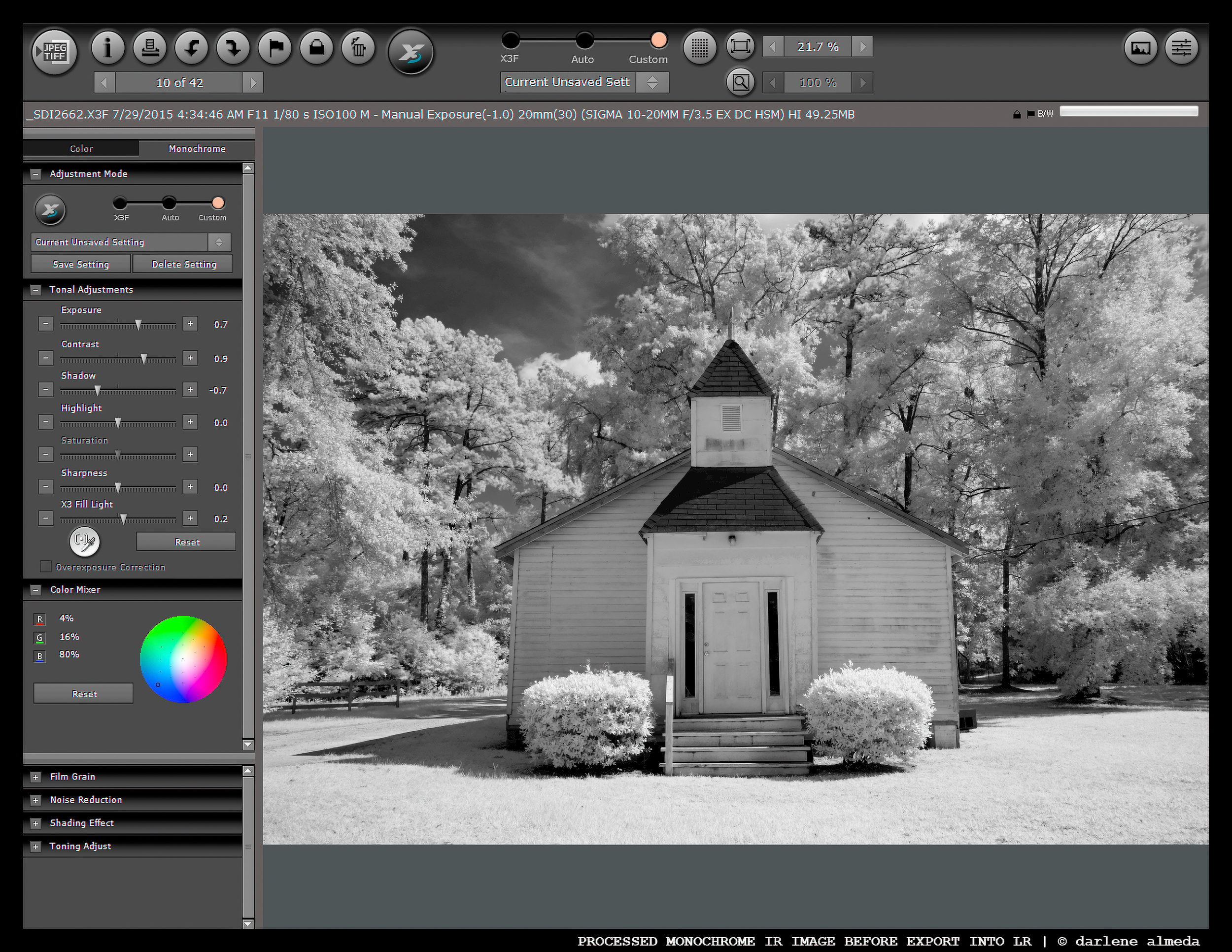
Task: Mark the image with the flag icon
Action: tap(274, 47)
